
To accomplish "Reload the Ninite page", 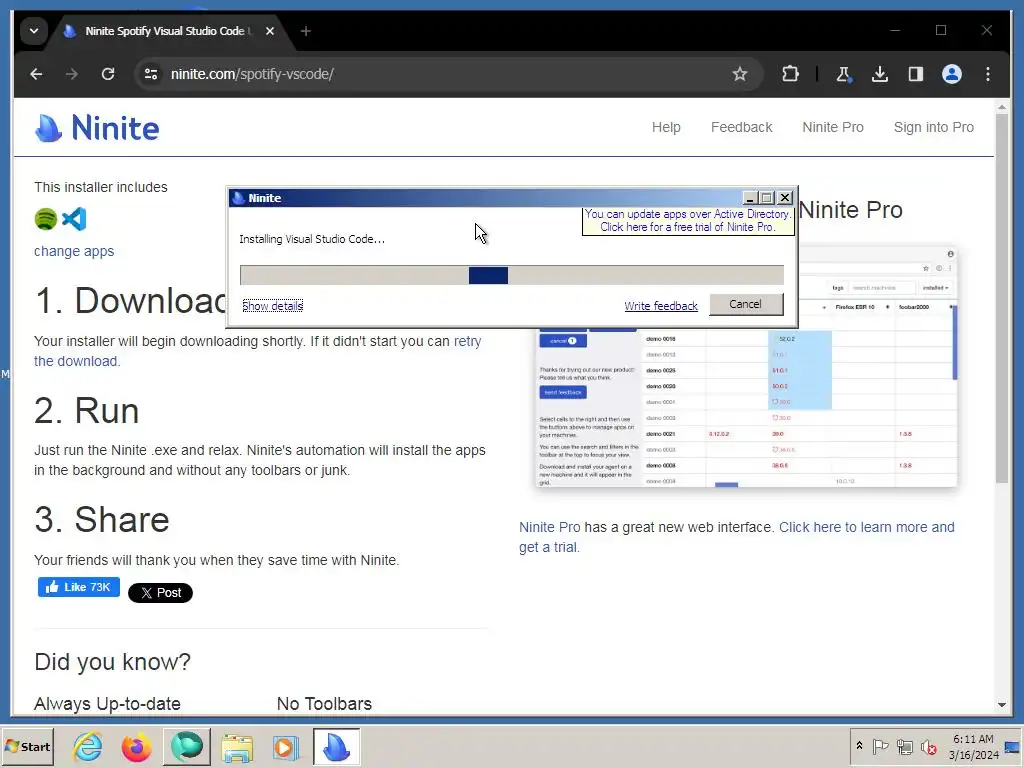I will tap(108, 74).
